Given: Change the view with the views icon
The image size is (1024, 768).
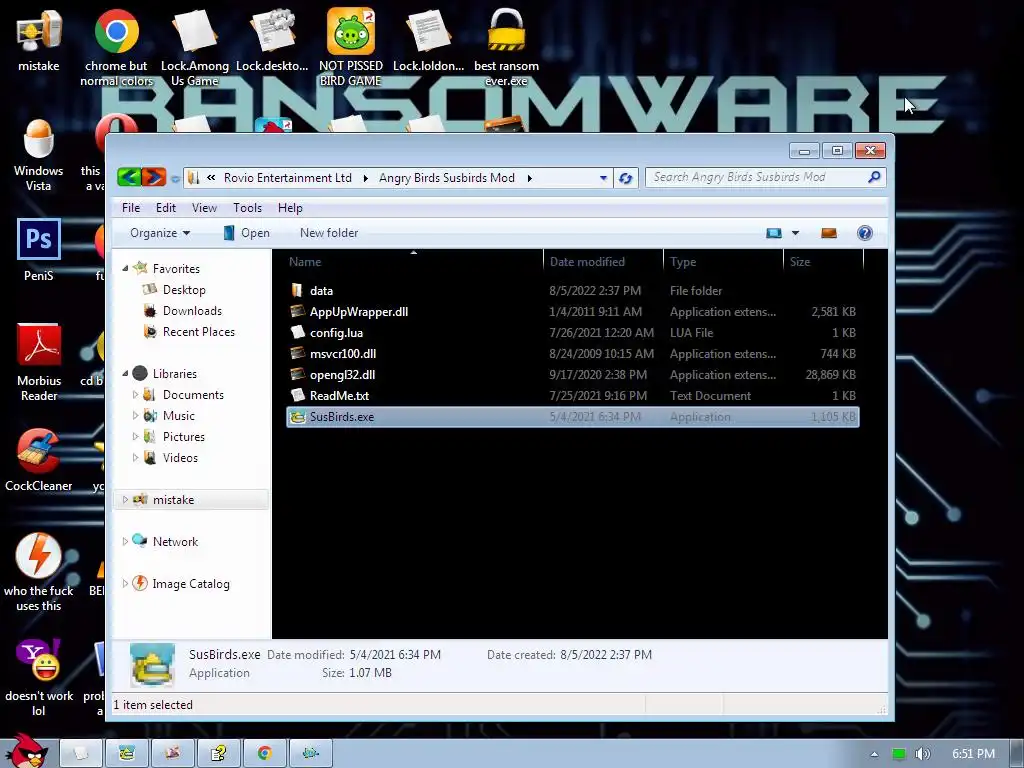Looking at the screenshot, I should tap(774, 233).
